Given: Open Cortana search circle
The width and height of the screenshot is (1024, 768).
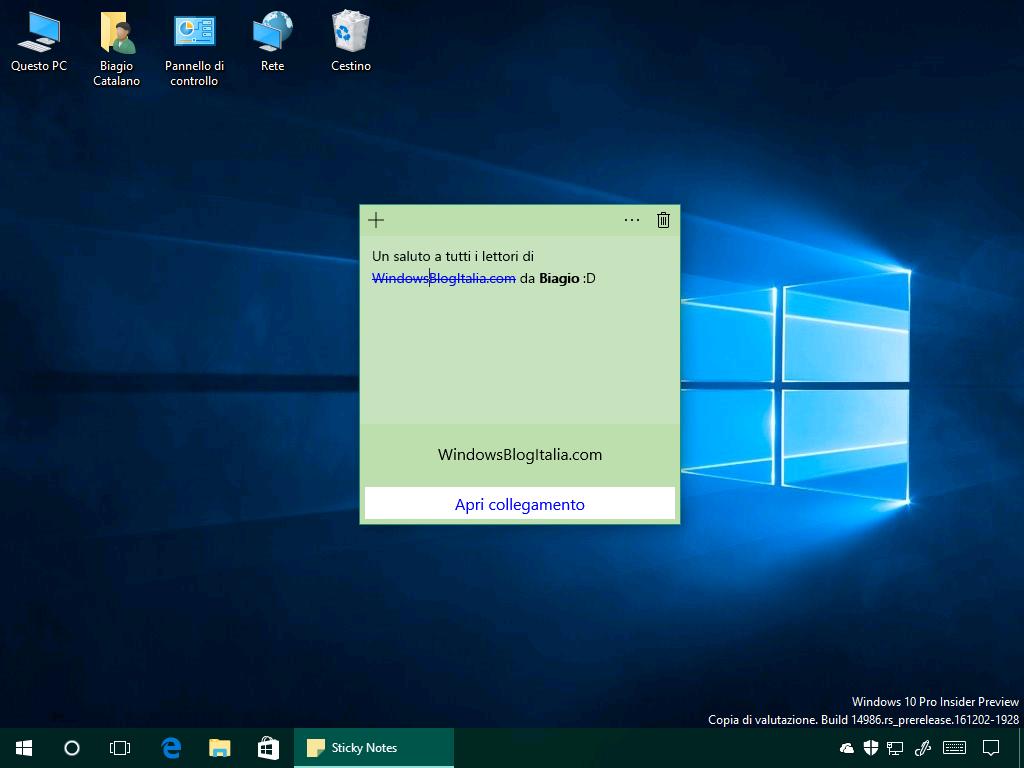Looking at the screenshot, I should tap(72, 747).
